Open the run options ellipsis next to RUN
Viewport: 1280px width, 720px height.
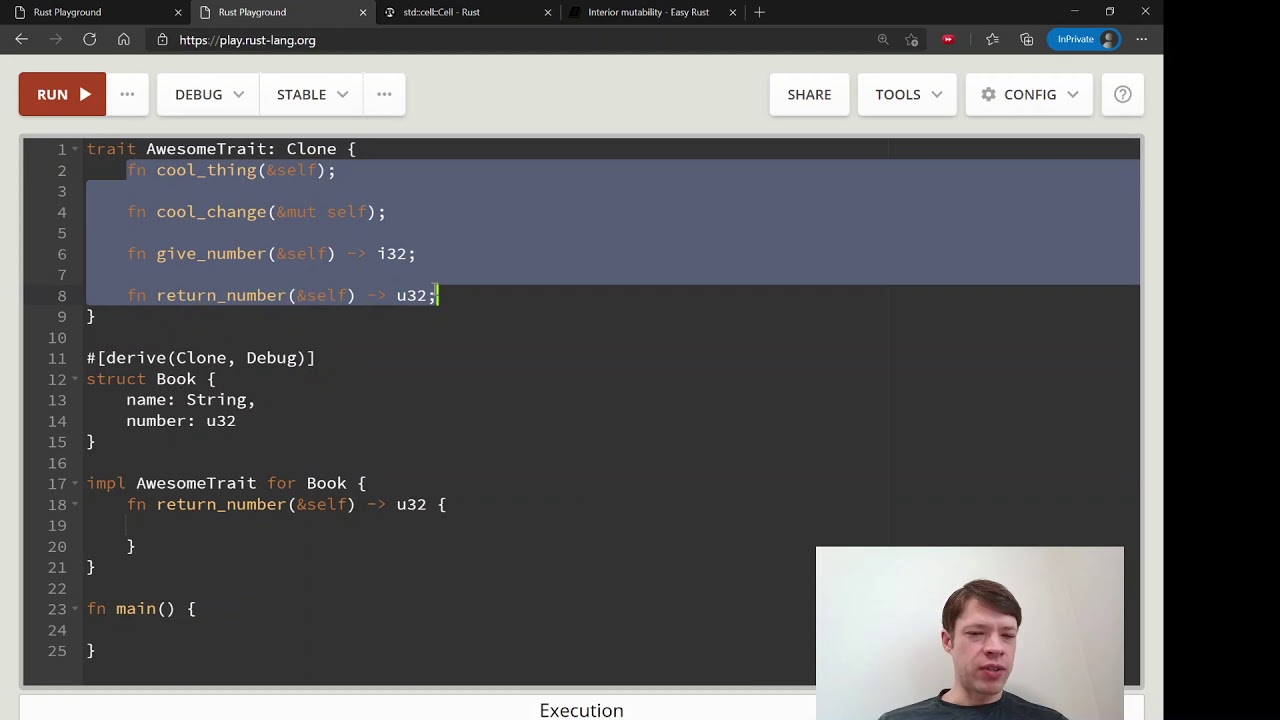pos(127,94)
